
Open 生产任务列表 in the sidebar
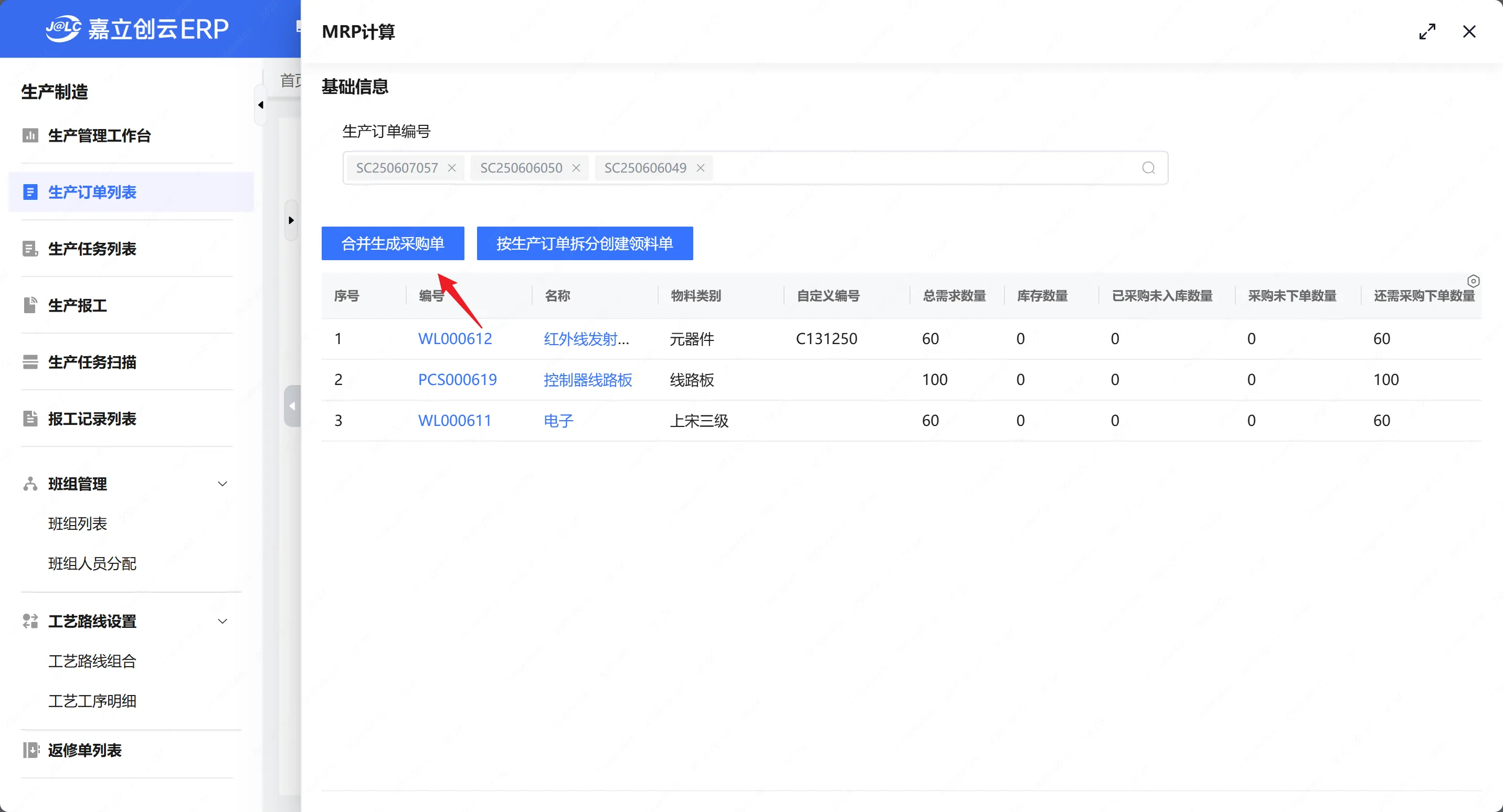(x=92, y=249)
